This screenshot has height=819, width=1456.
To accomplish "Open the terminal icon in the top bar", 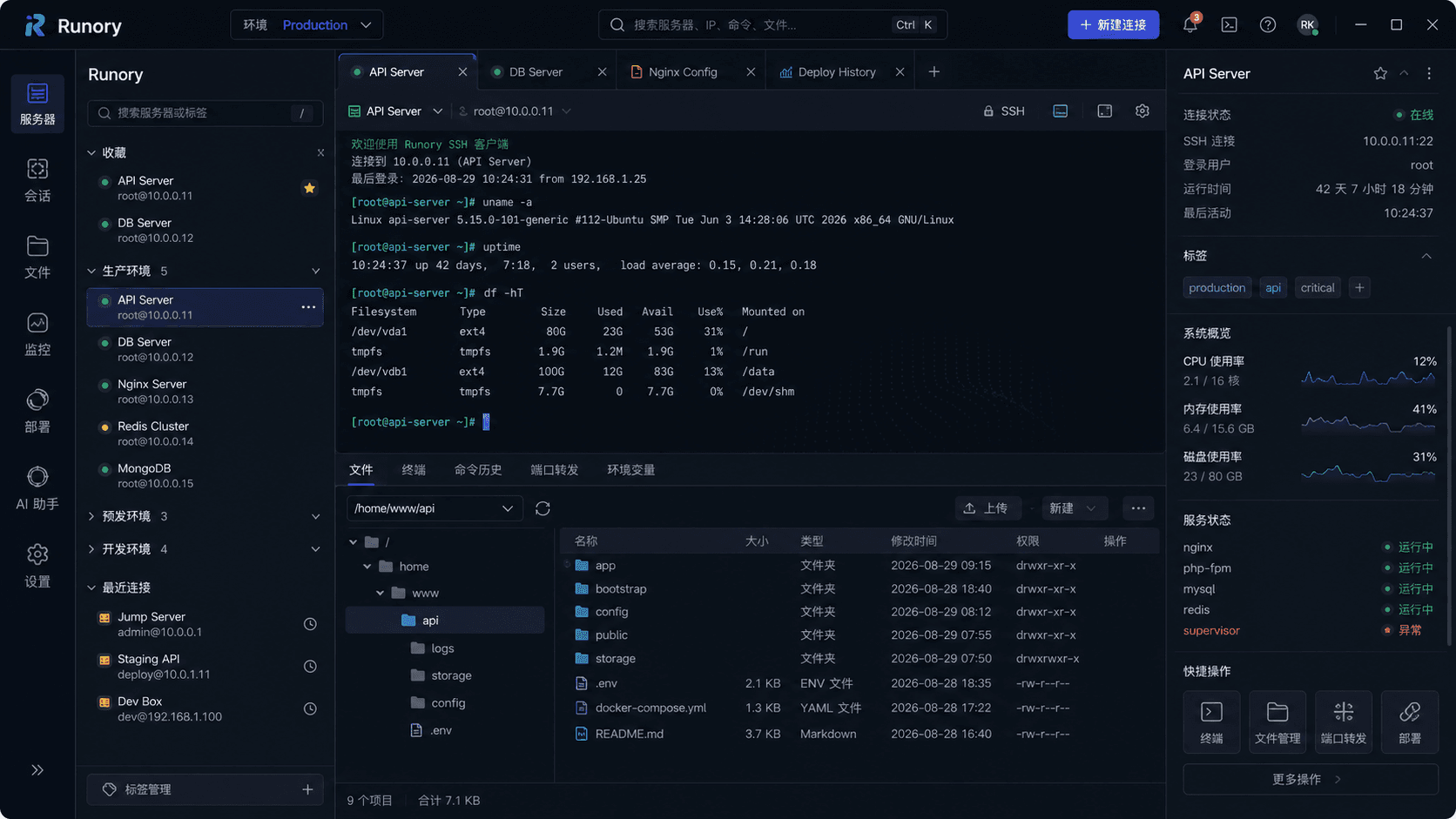I will click(1229, 24).
